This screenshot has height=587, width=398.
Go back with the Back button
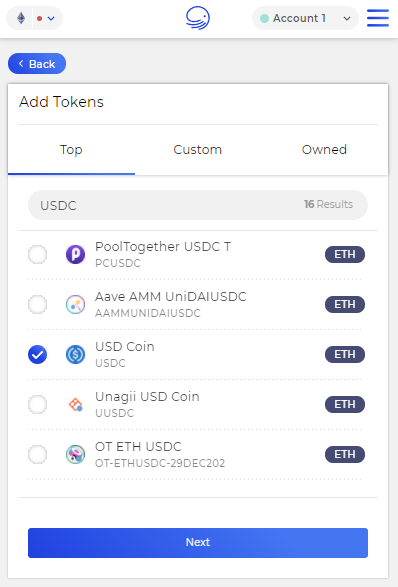pos(37,64)
